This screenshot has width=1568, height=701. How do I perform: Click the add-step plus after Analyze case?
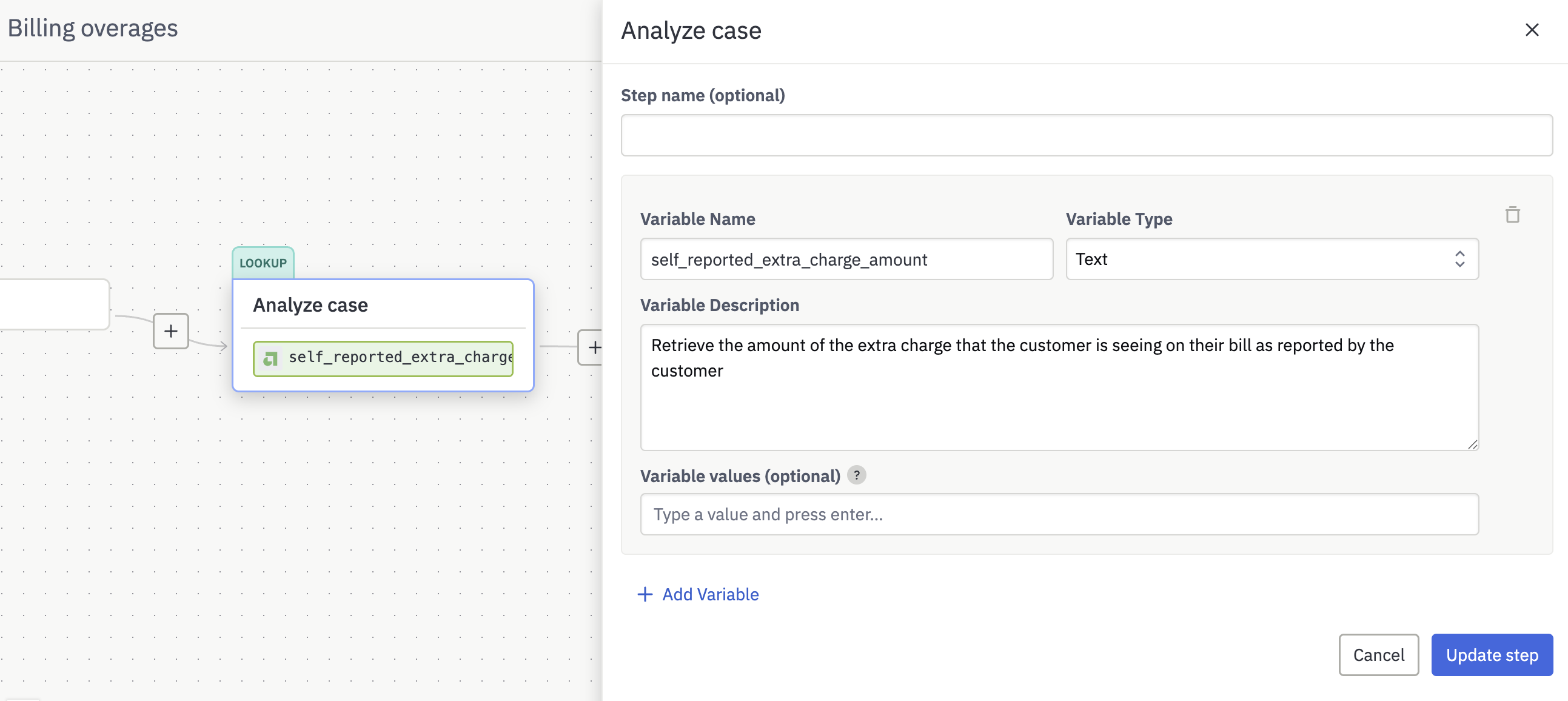[x=591, y=347]
